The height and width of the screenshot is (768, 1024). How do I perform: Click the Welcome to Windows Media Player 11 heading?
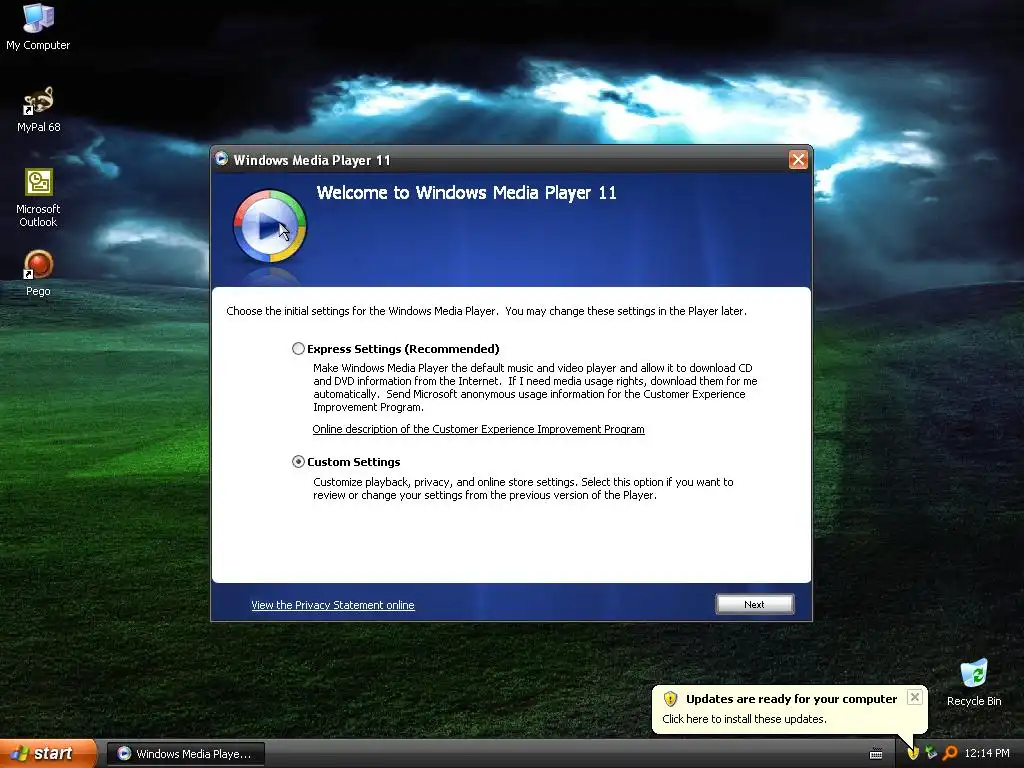click(x=466, y=193)
